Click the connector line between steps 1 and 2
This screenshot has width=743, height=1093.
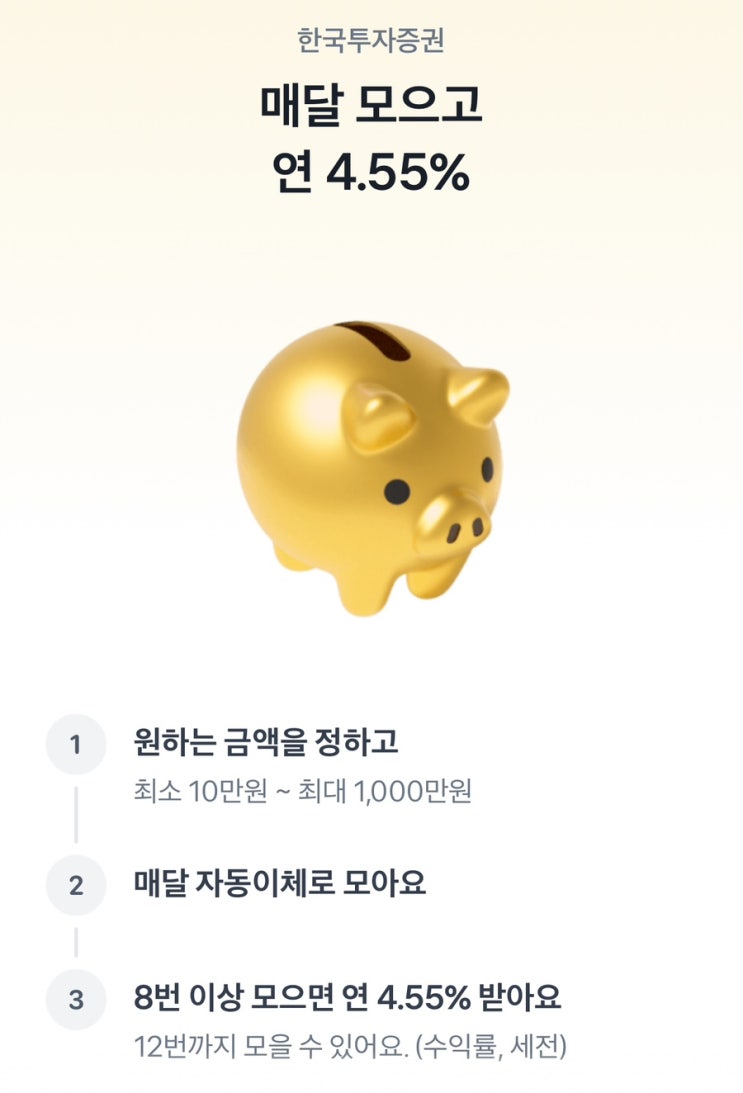76,814
